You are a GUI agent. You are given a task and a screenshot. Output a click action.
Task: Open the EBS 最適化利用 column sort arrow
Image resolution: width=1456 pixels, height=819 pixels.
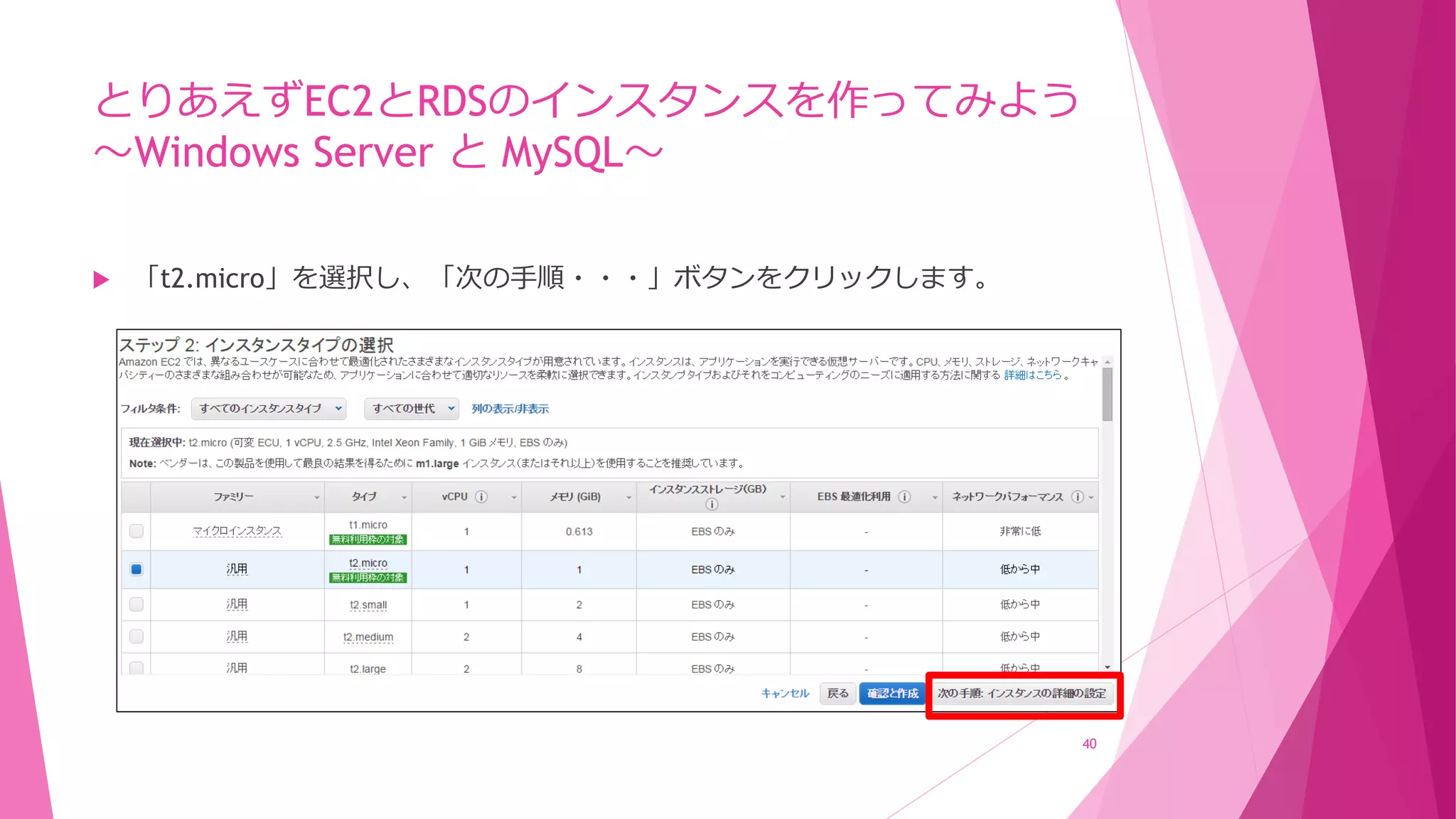[x=935, y=498]
